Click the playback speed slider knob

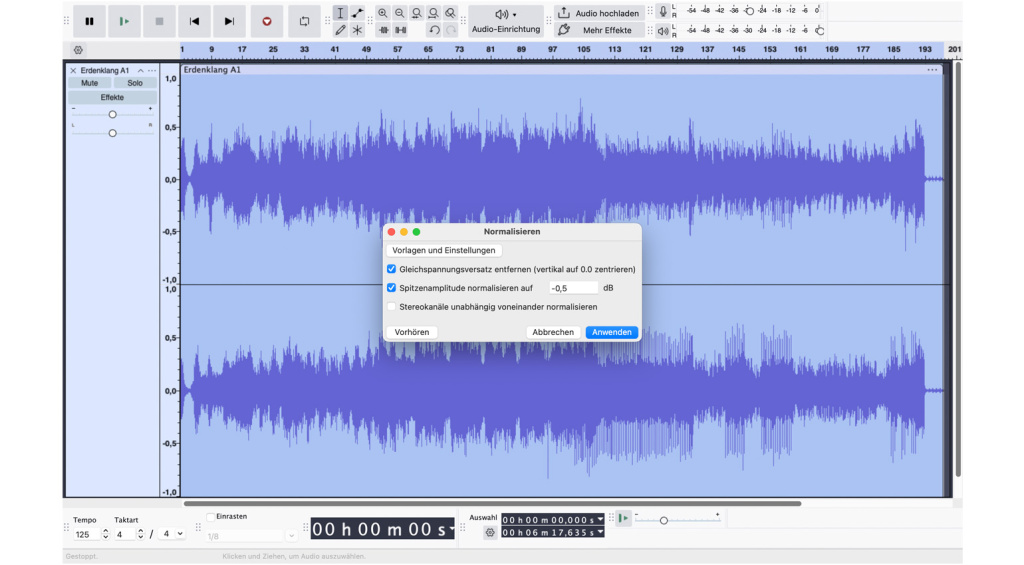click(664, 521)
